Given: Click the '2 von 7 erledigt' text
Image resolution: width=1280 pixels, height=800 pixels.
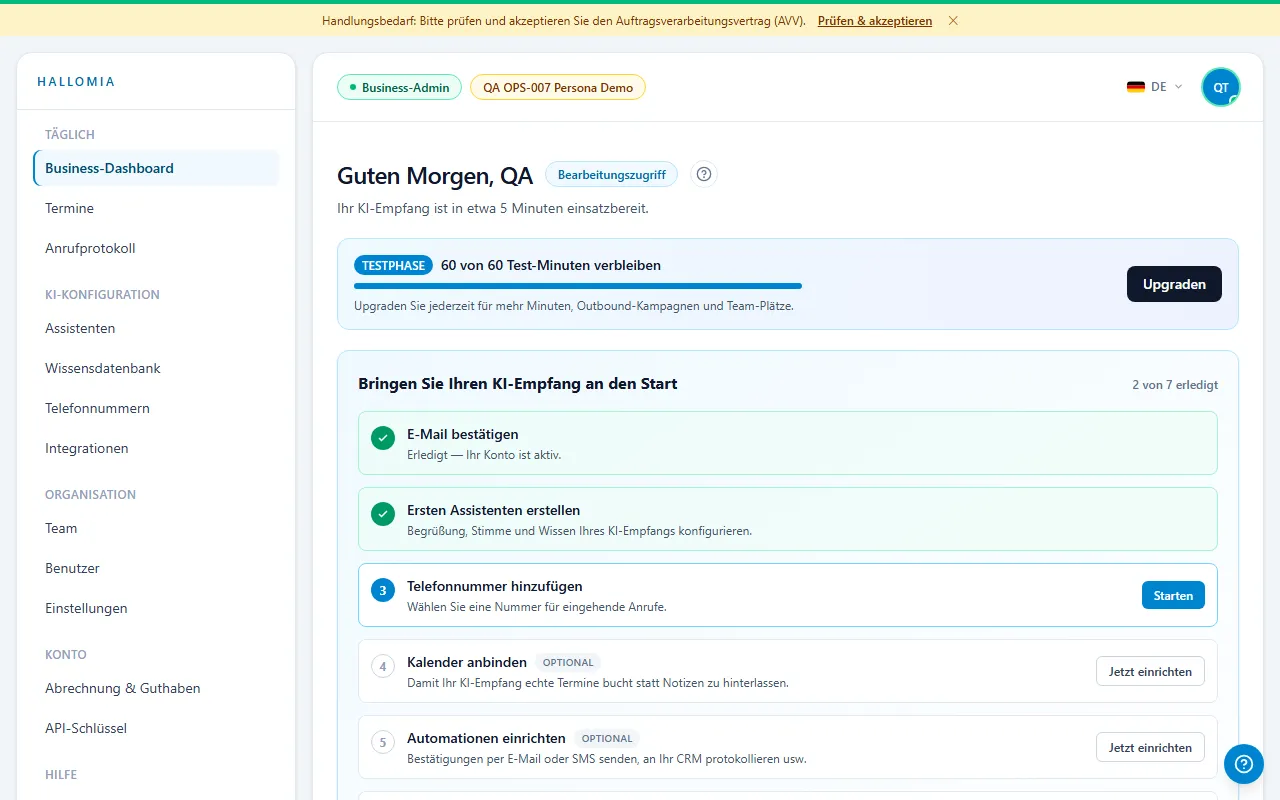Looking at the screenshot, I should [x=1175, y=385].
